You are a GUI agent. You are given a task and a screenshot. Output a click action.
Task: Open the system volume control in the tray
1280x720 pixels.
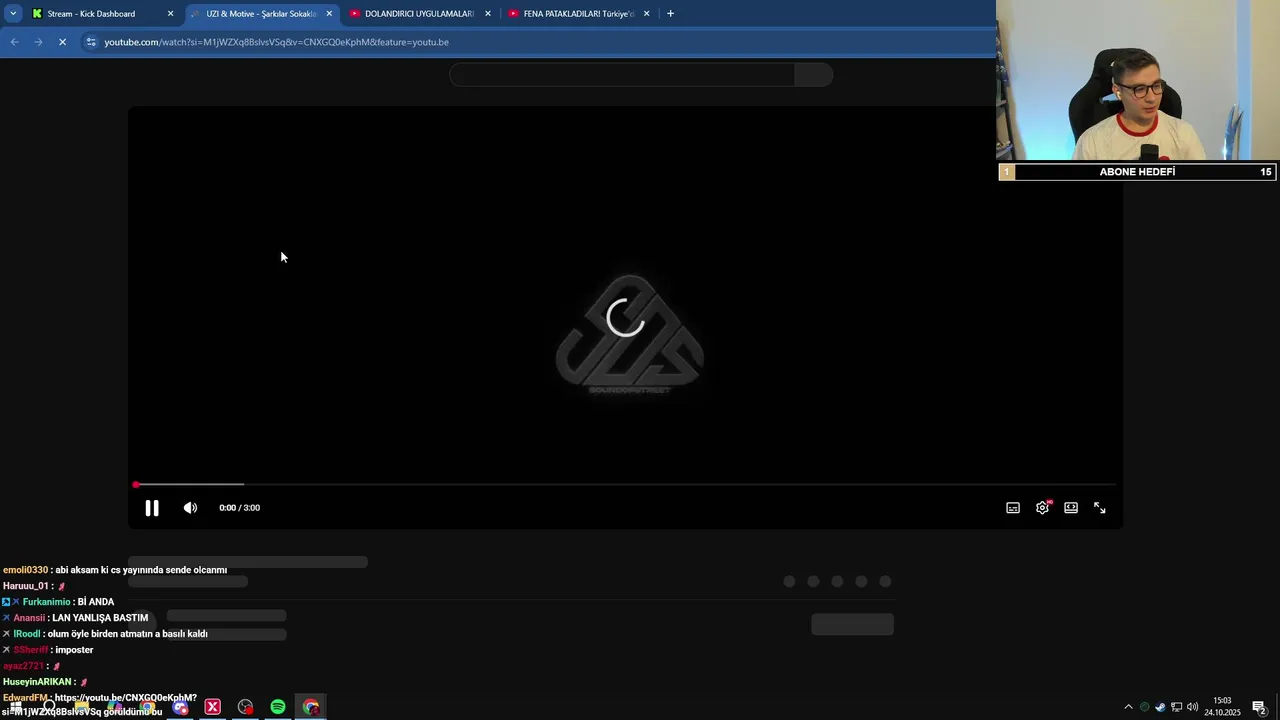click(x=1192, y=707)
